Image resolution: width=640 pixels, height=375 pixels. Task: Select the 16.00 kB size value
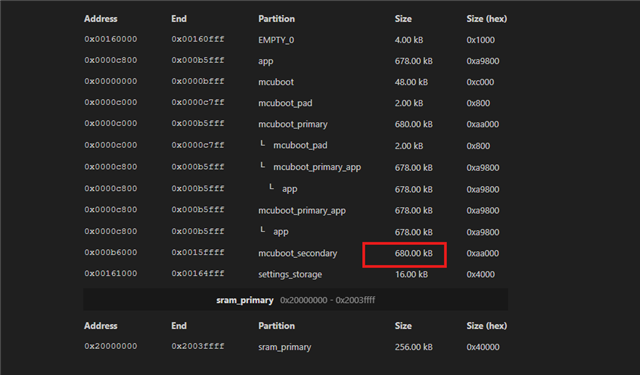click(411, 275)
